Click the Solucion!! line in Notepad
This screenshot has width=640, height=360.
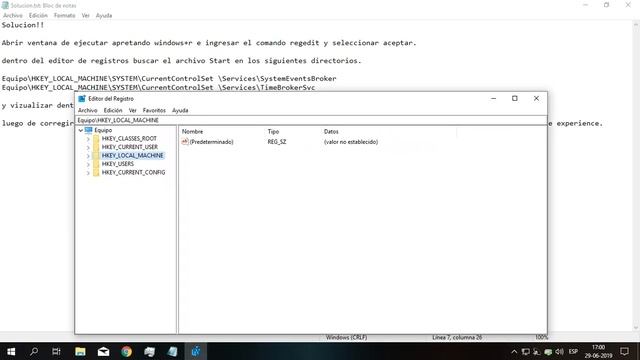[x=23, y=25]
